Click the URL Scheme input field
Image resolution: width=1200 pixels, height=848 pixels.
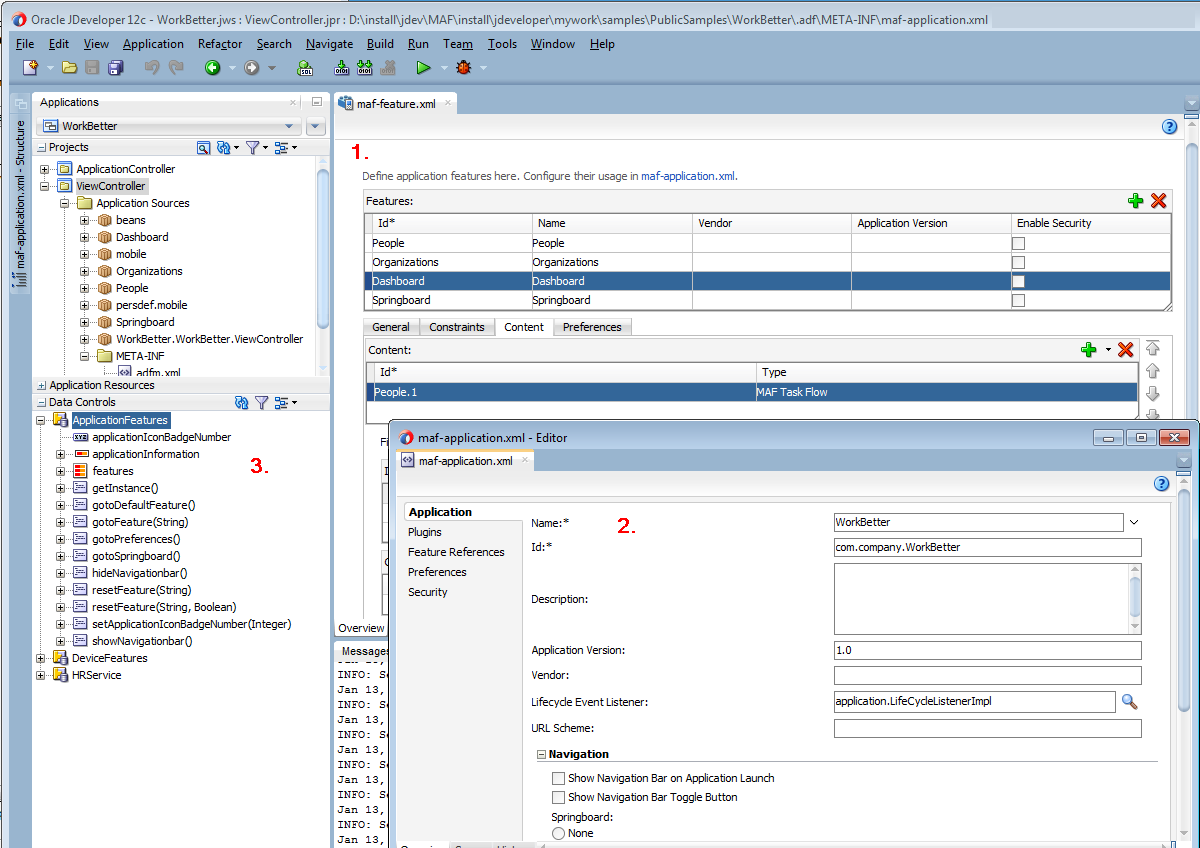click(987, 729)
